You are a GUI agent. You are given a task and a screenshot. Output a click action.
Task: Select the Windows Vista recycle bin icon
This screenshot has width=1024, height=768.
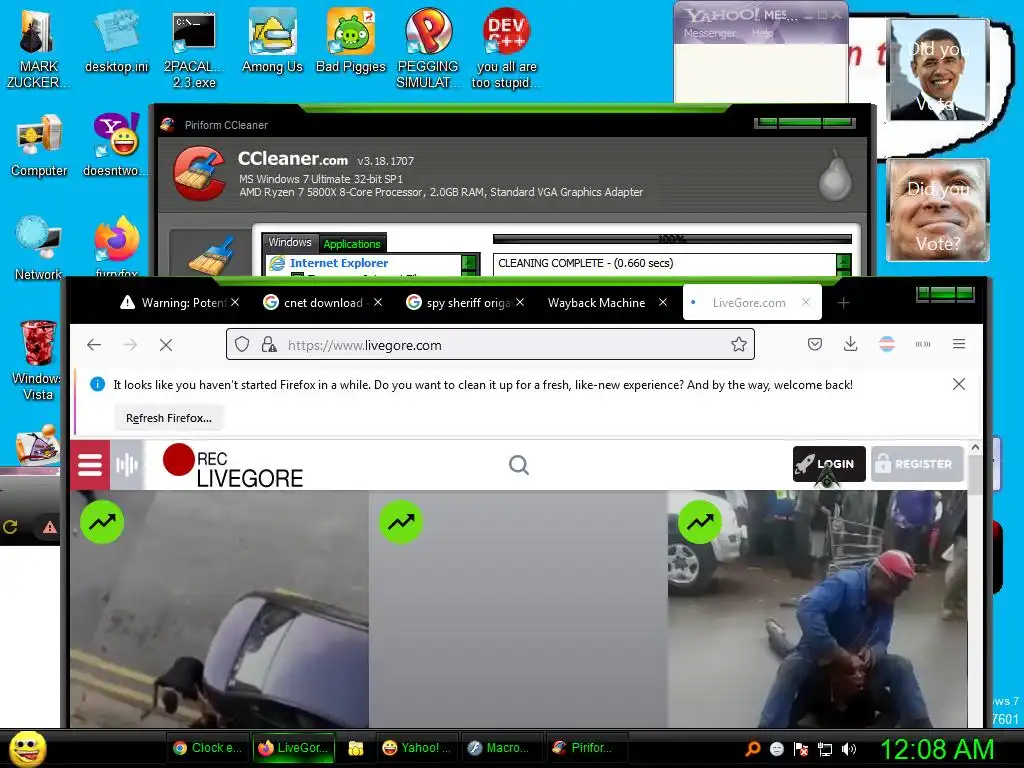tap(37, 360)
